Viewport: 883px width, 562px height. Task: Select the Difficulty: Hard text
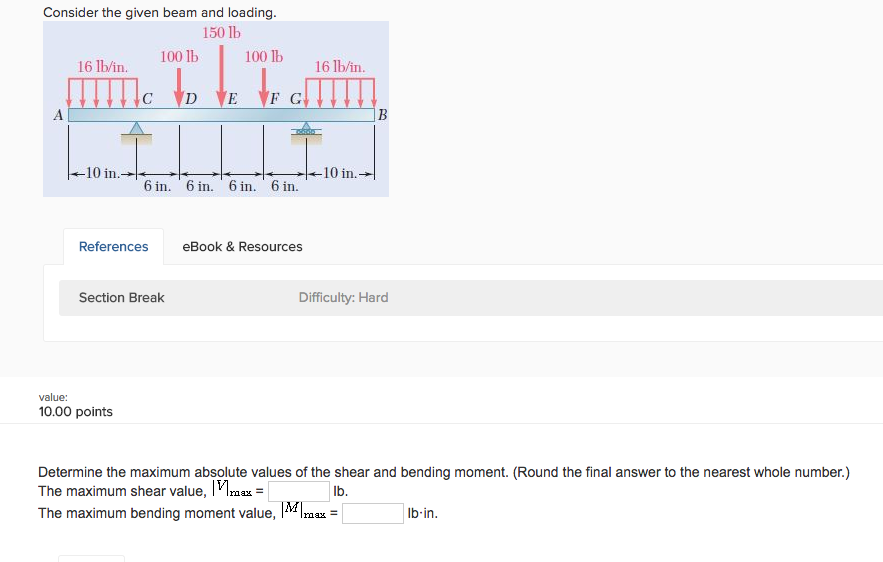(343, 298)
